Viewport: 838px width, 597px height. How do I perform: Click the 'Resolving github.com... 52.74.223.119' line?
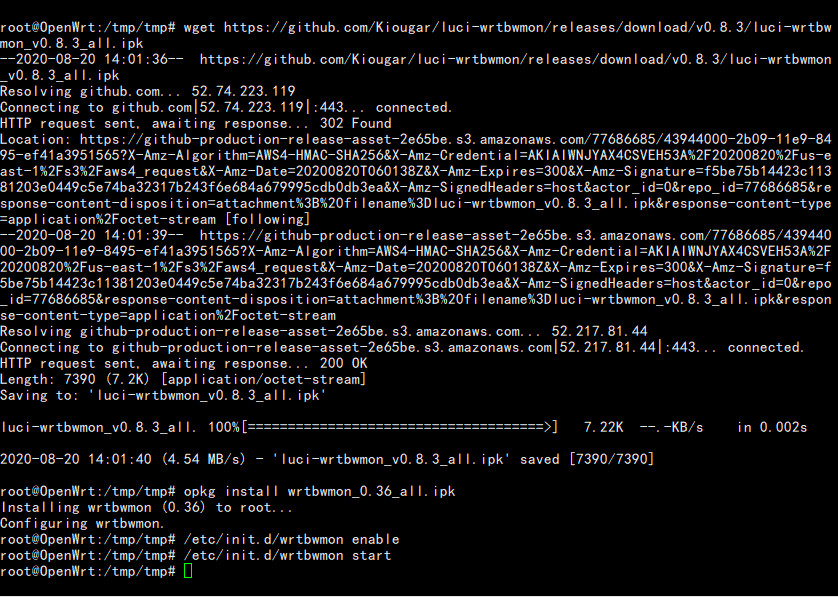pyautogui.click(x=148, y=91)
